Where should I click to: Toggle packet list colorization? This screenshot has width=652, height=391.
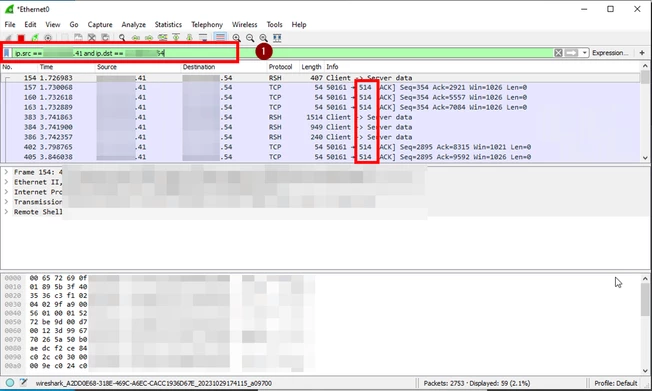(x=220, y=38)
